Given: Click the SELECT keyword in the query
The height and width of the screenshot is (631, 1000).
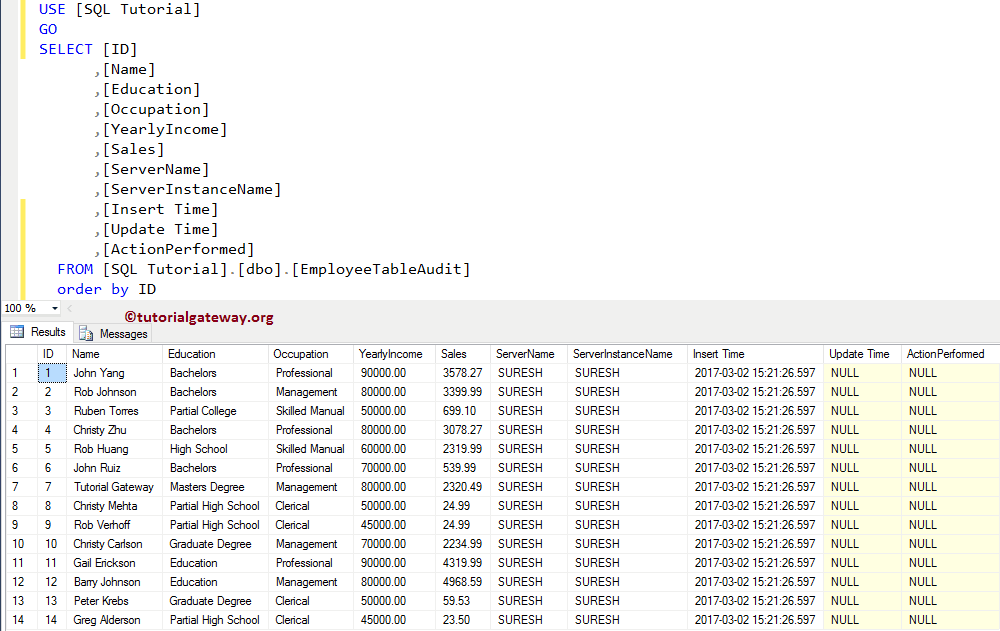Looking at the screenshot, I should coord(65,48).
